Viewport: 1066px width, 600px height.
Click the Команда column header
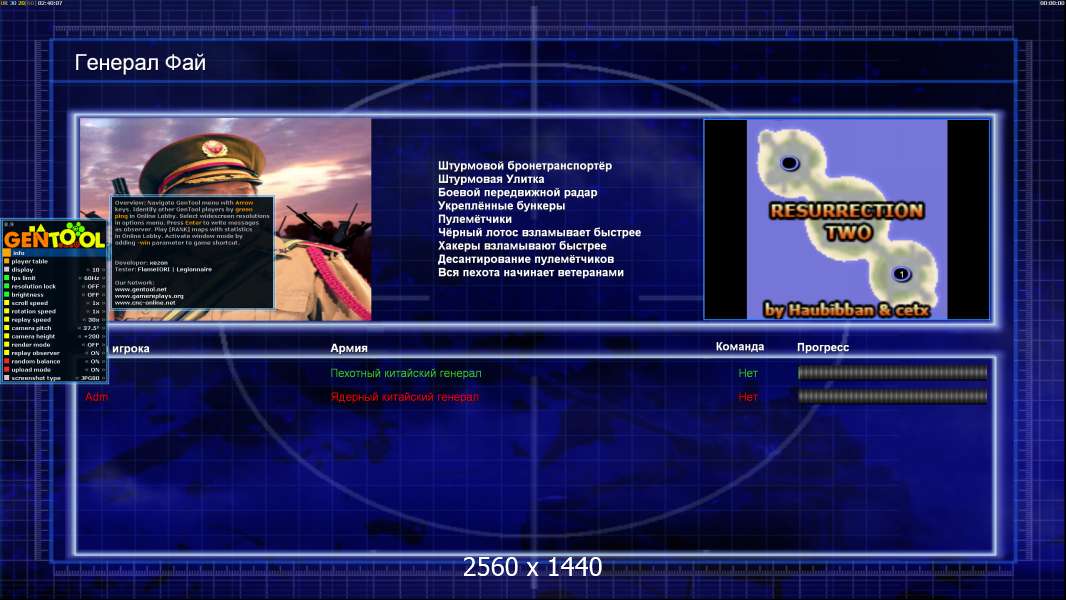click(740, 347)
